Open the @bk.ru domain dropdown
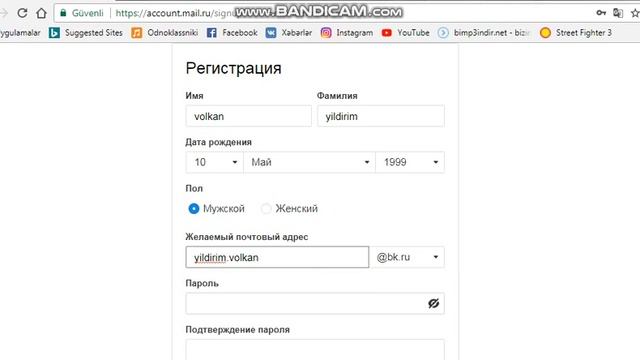 [x=407, y=257]
